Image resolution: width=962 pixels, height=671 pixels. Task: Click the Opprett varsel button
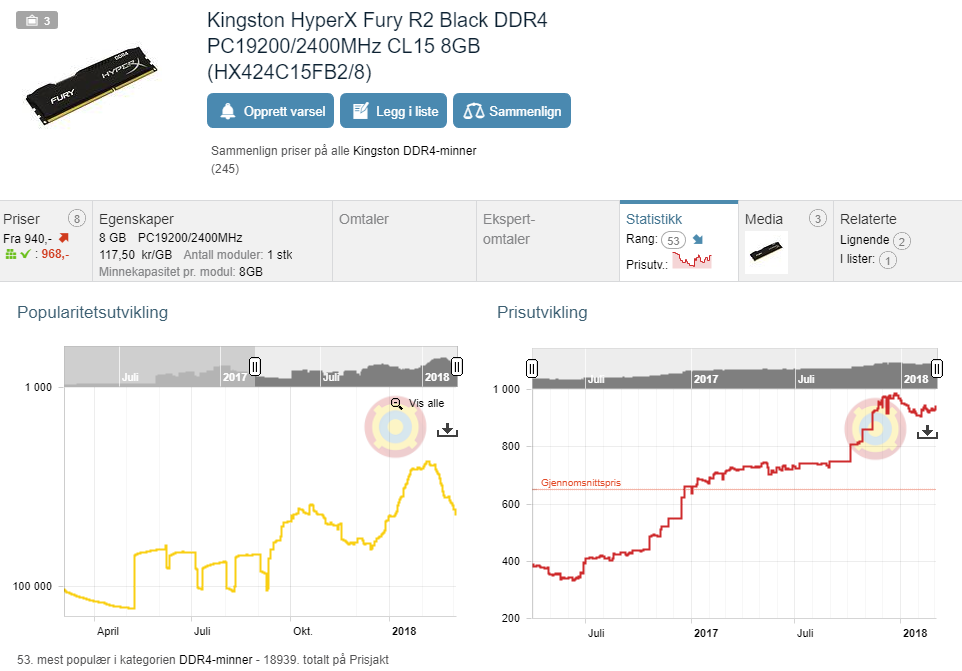pyautogui.click(x=271, y=111)
